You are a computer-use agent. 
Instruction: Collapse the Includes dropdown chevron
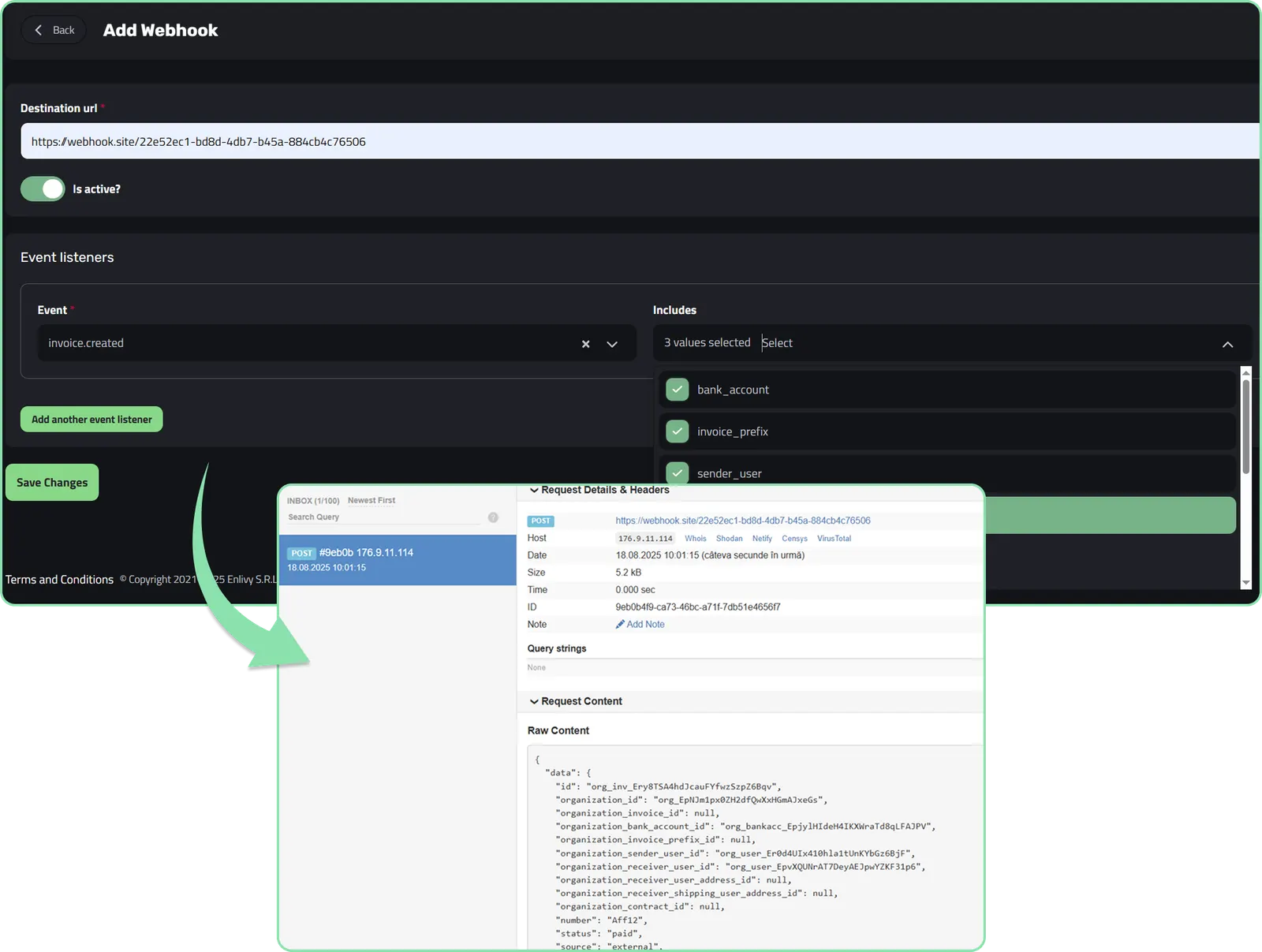pyautogui.click(x=1227, y=344)
